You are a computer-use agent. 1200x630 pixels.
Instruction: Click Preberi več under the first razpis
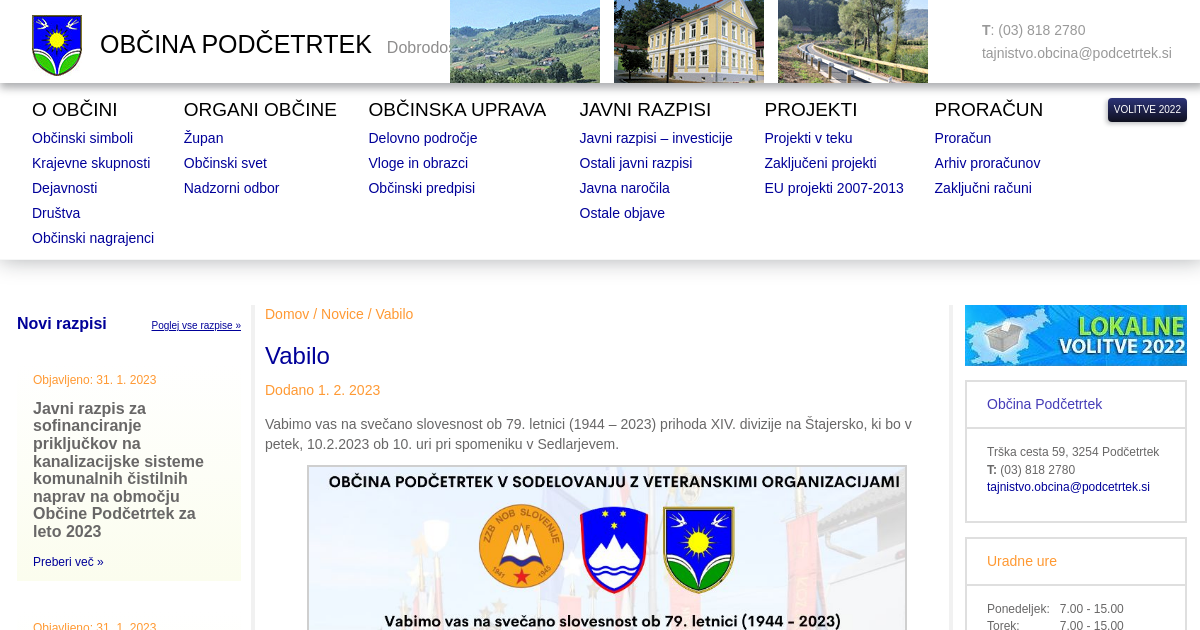[68, 562]
